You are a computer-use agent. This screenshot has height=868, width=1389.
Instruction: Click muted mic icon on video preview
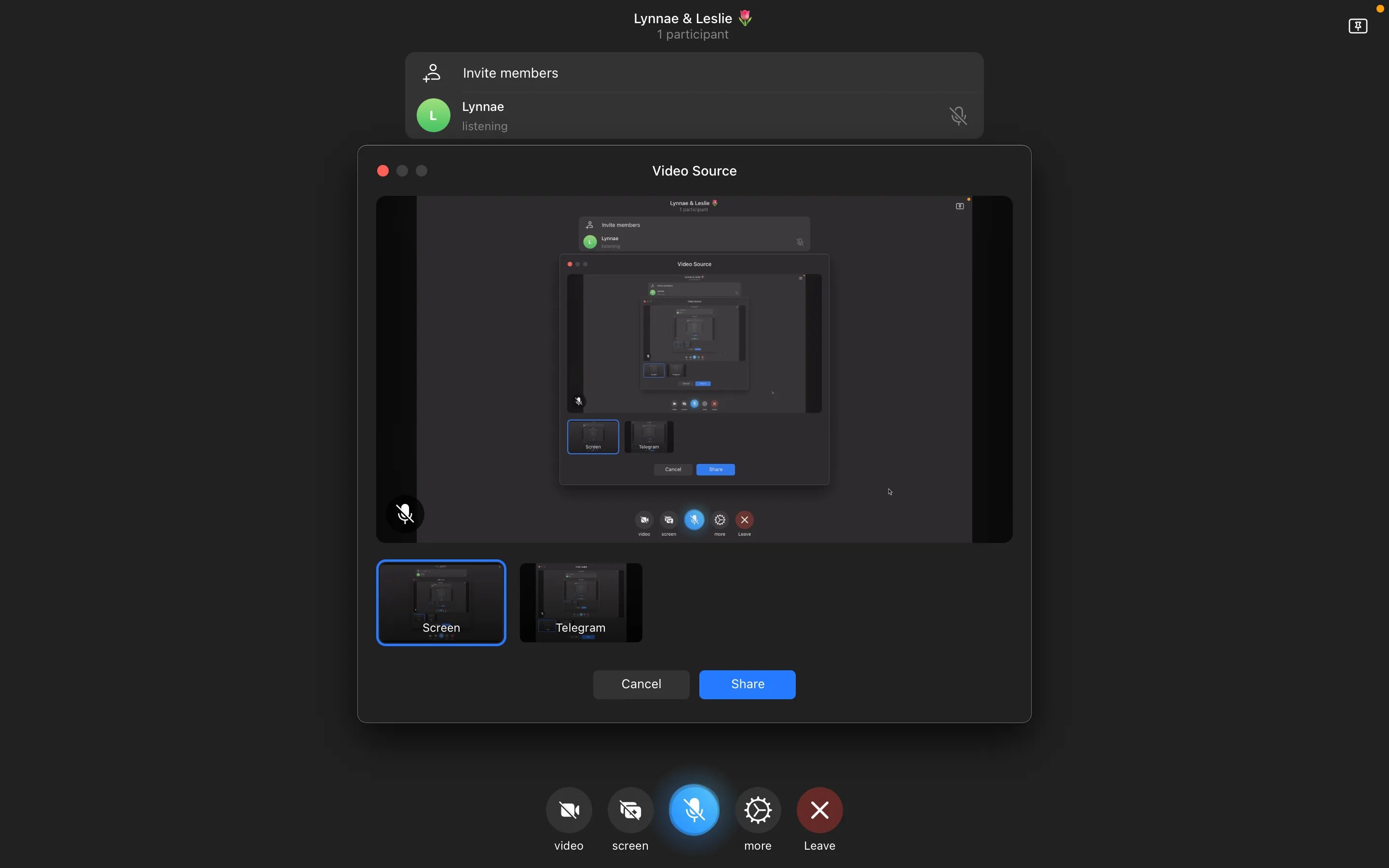(405, 514)
